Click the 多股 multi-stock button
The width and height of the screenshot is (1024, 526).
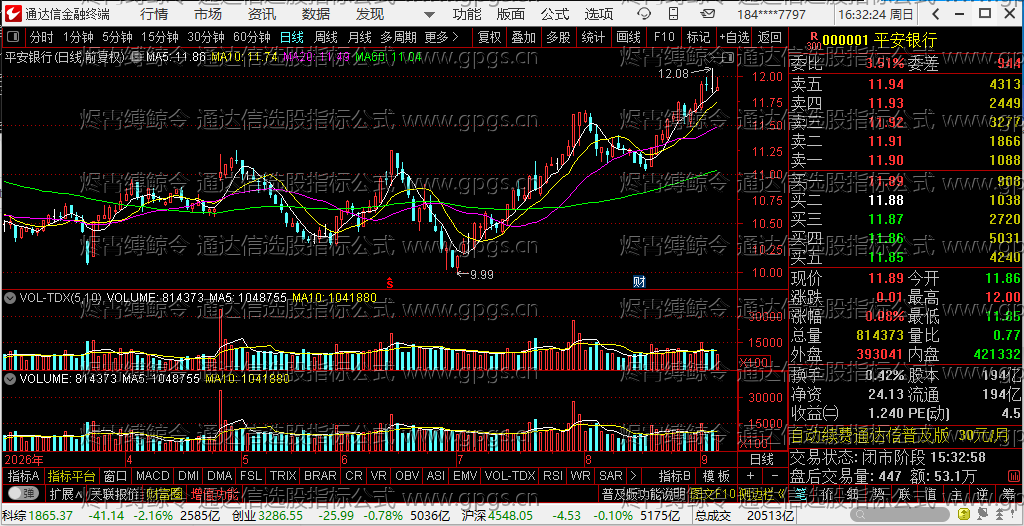point(558,37)
